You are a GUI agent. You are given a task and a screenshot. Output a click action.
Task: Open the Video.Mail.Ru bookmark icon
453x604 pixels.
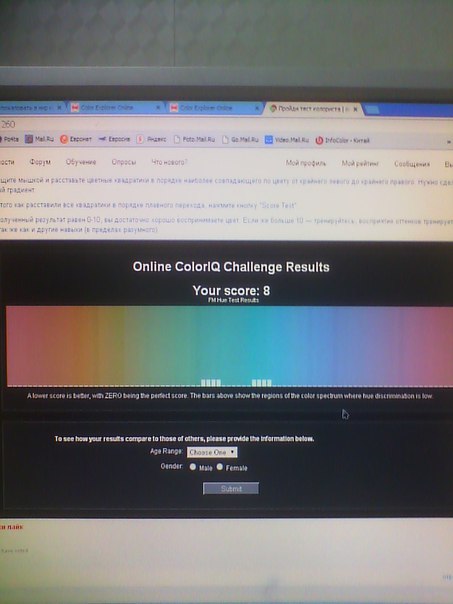[x=268, y=140]
